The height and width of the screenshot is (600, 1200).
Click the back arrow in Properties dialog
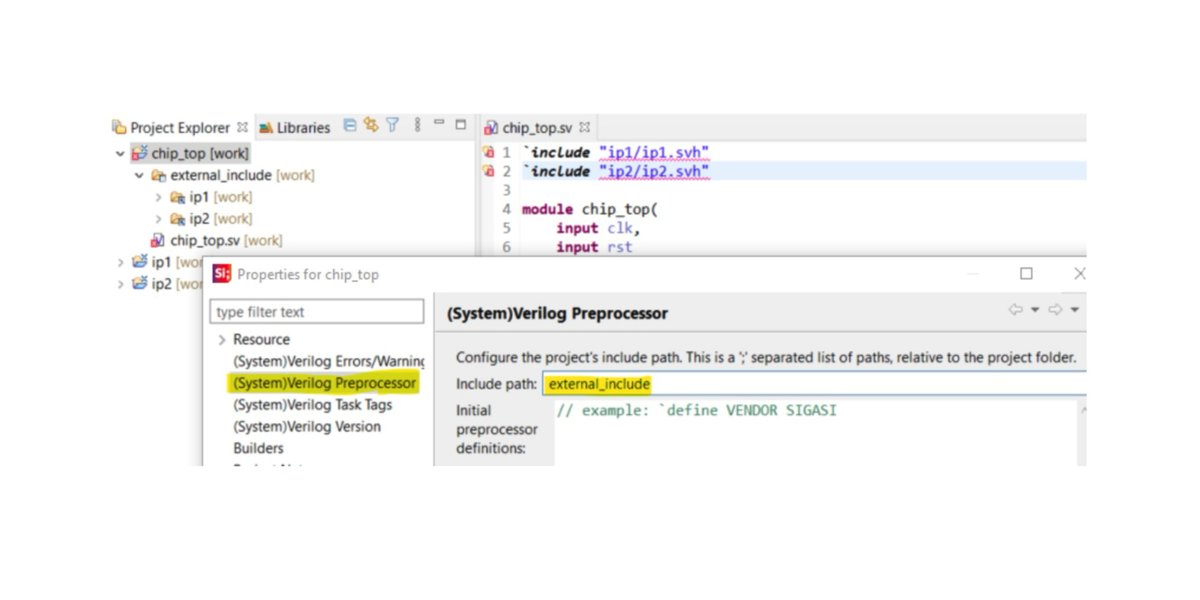point(1015,310)
